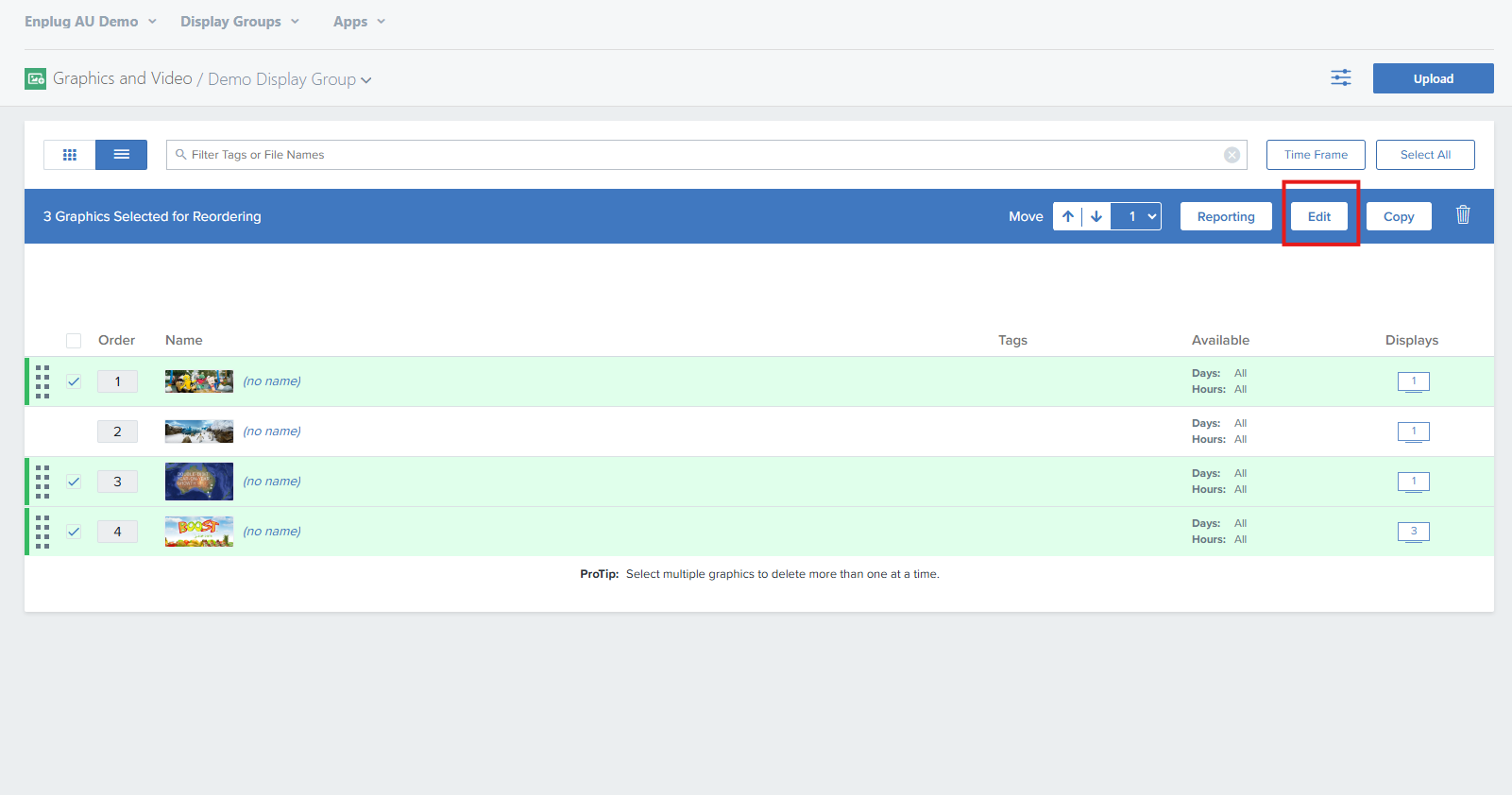Click the settings sliders icon near Upload
Image resolution: width=1512 pixels, height=795 pixels.
1340,78
